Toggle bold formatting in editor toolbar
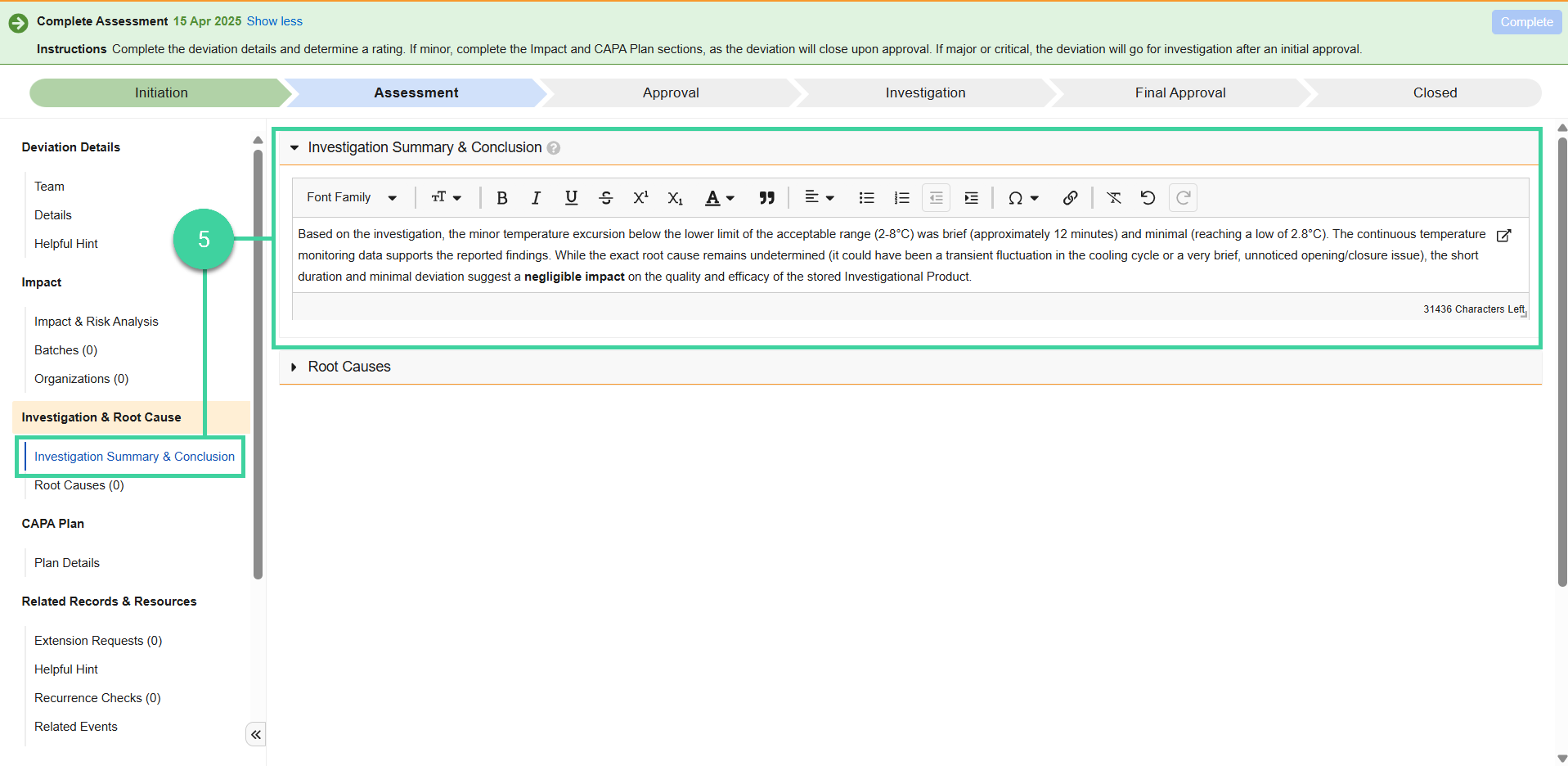 [x=502, y=198]
